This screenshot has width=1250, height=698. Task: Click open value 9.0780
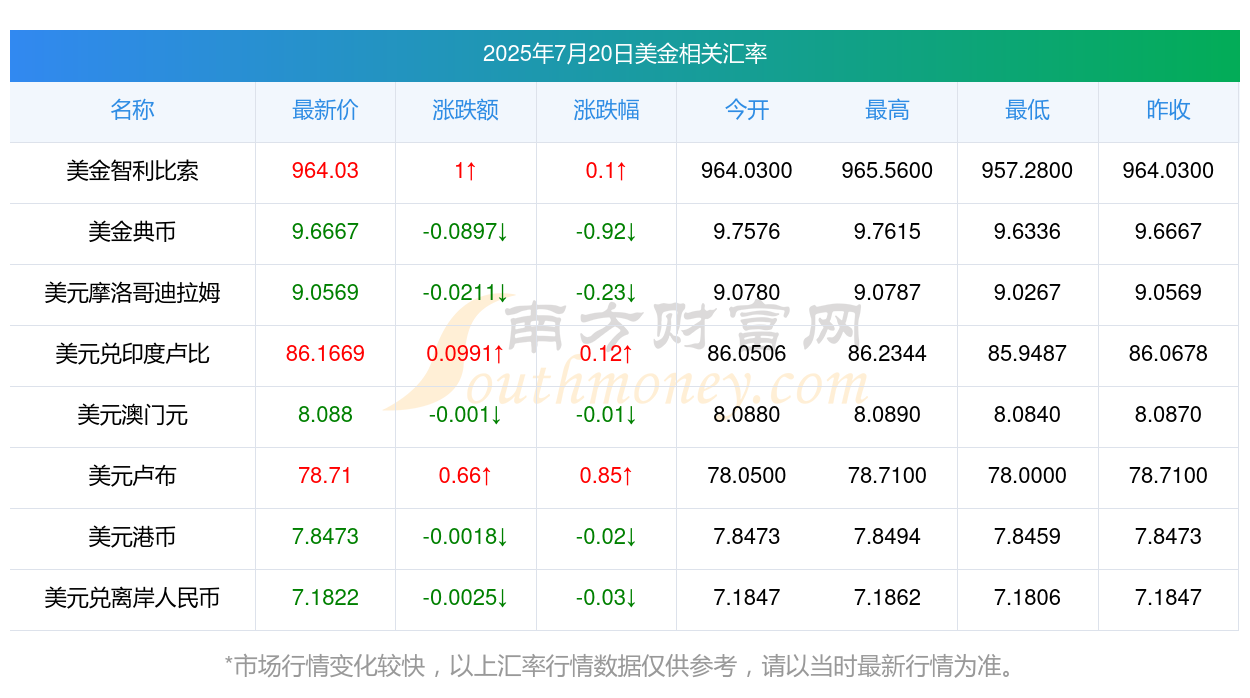[x=747, y=293]
